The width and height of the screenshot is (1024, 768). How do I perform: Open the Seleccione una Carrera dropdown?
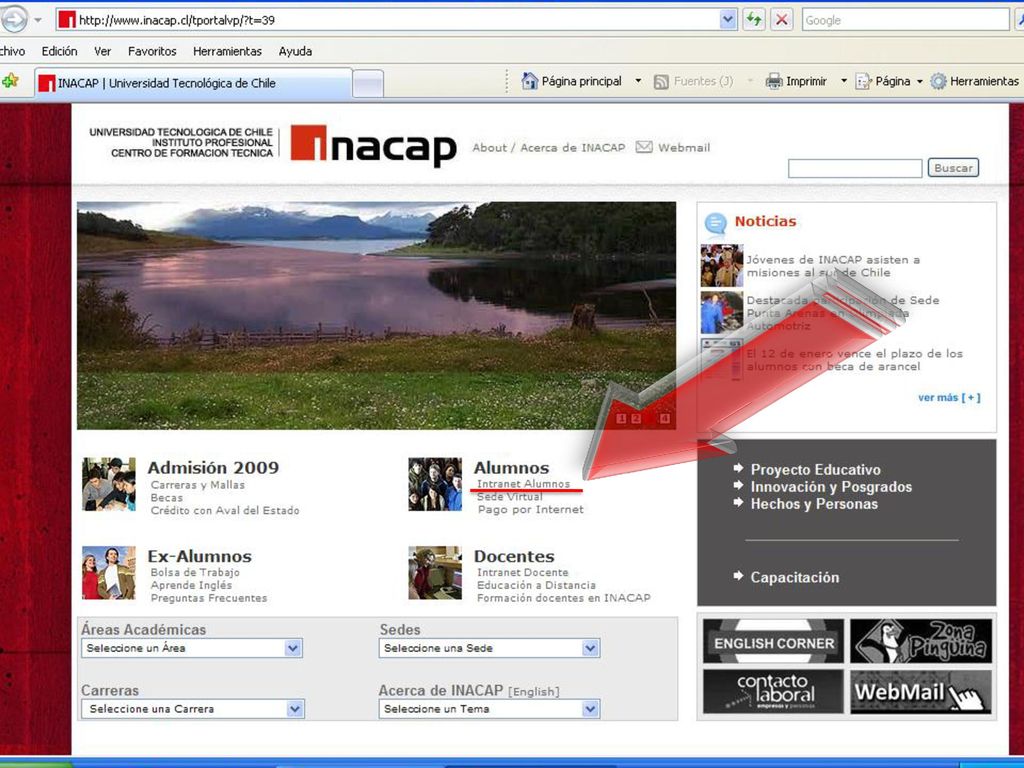coord(193,709)
